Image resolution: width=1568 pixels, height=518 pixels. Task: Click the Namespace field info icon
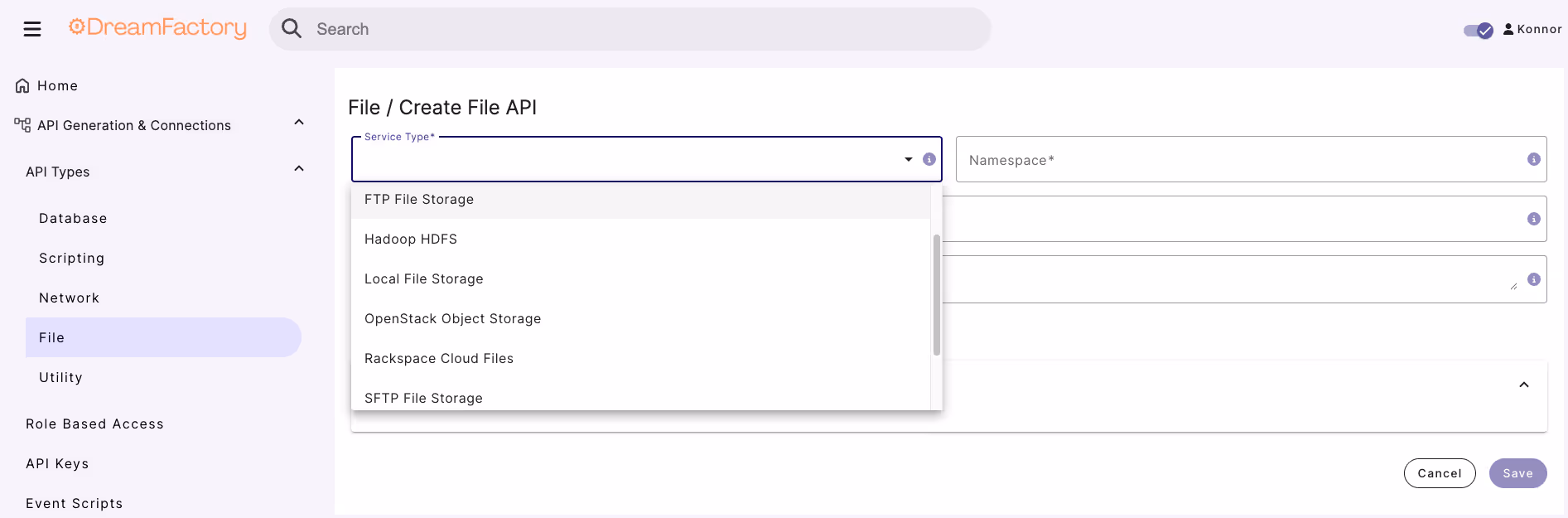click(1534, 159)
